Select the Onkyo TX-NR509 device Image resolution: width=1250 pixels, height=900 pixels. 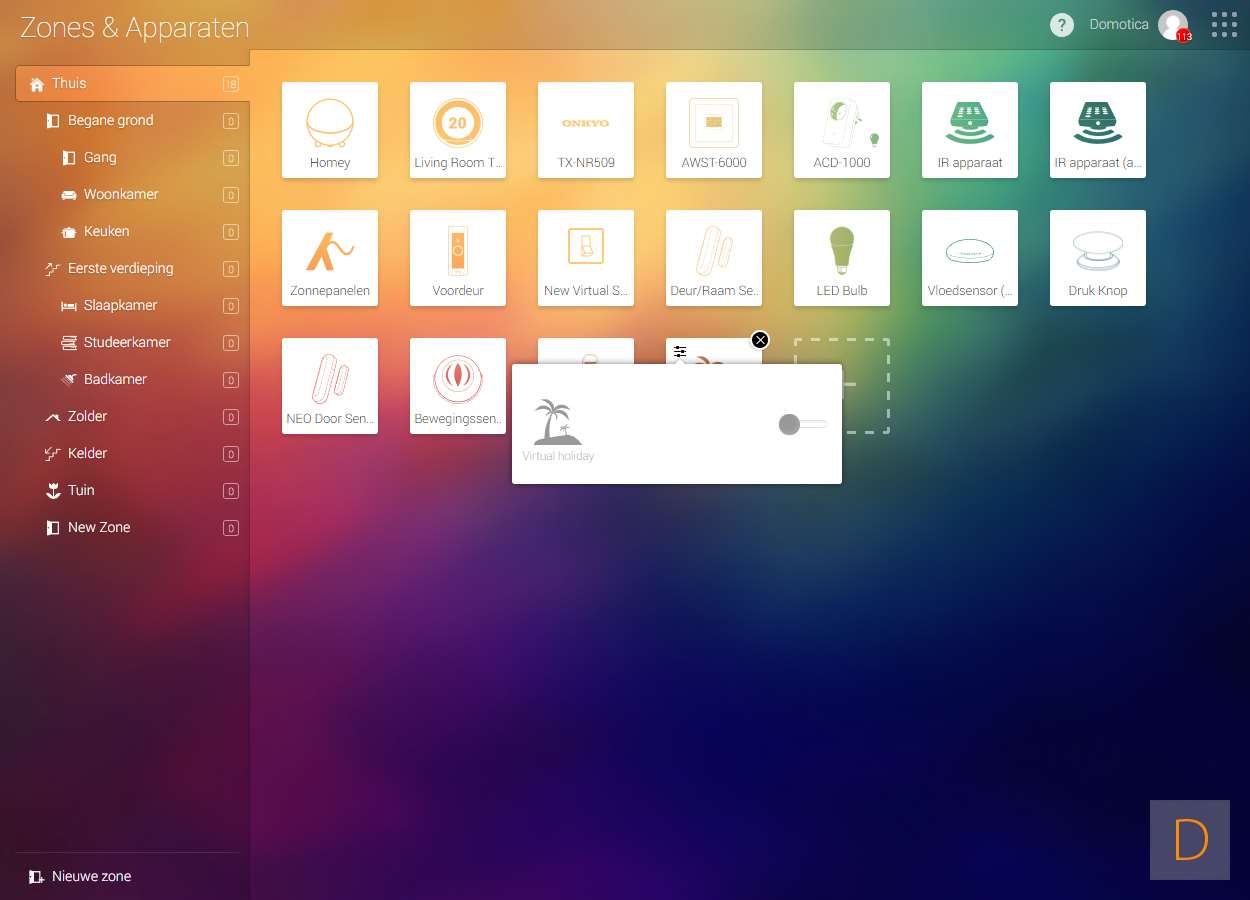(x=586, y=130)
